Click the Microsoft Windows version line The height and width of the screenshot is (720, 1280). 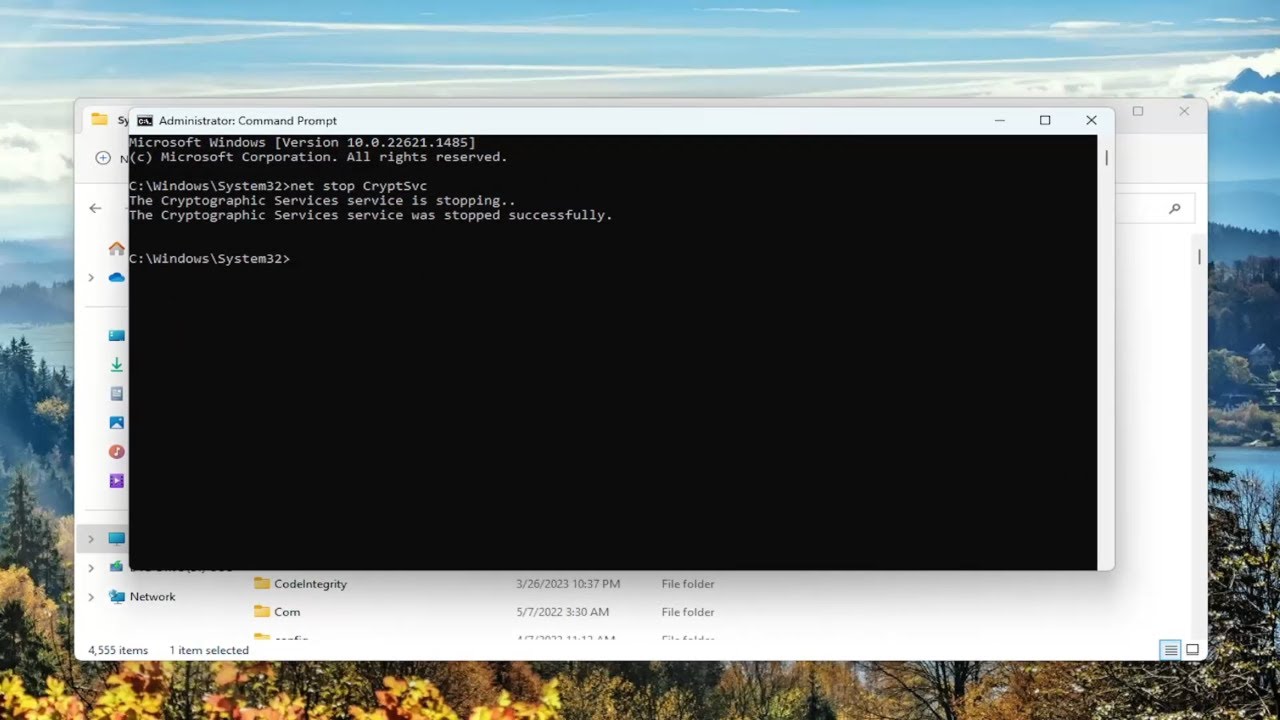(302, 143)
